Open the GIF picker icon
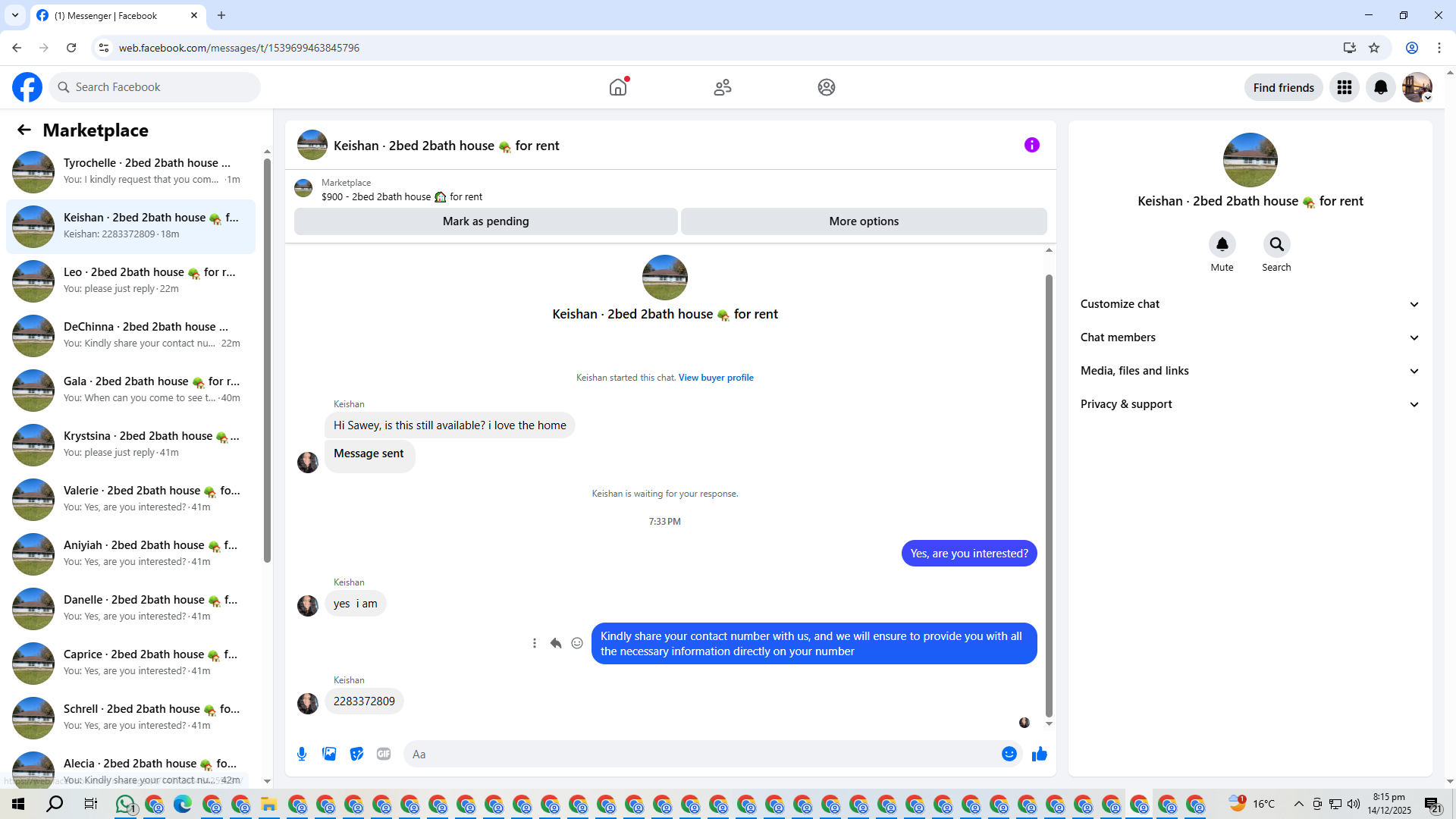The height and width of the screenshot is (819, 1456). click(384, 754)
